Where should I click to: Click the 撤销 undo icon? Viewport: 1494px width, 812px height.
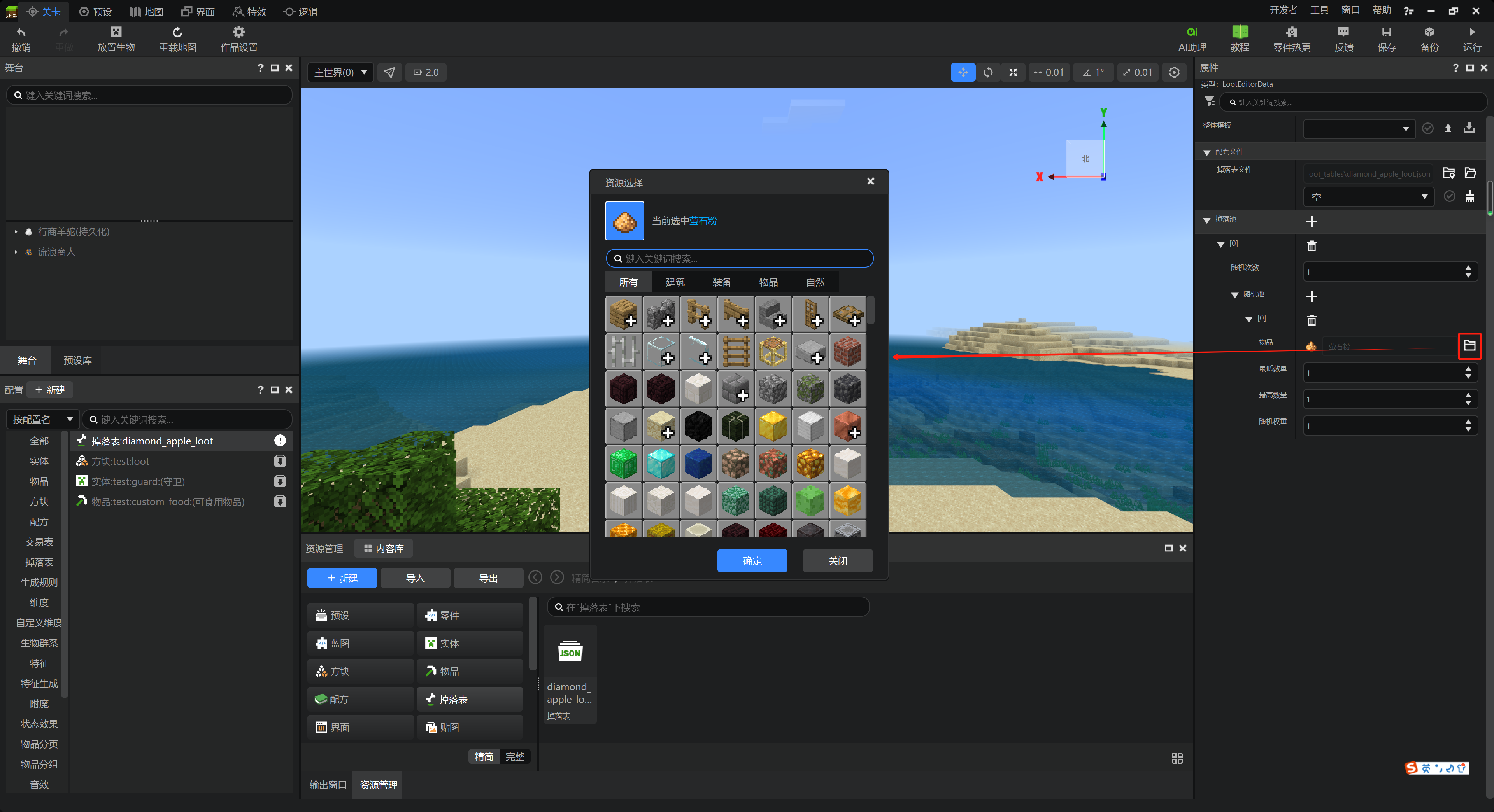pos(21,32)
